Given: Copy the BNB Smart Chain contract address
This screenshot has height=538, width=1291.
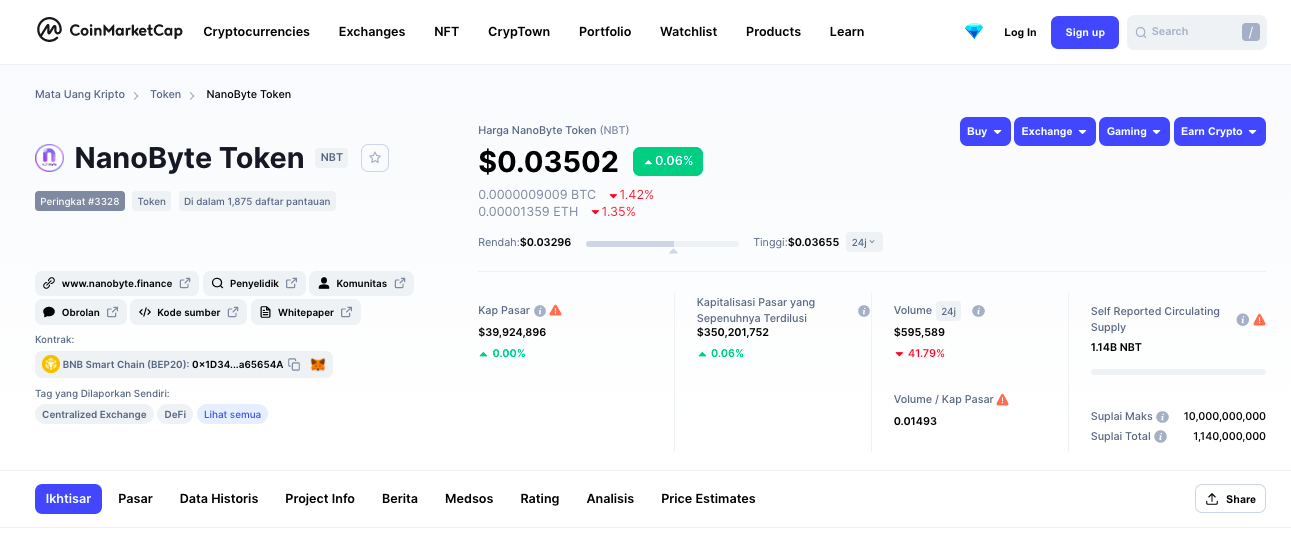Looking at the screenshot, I should click(294, 365).
